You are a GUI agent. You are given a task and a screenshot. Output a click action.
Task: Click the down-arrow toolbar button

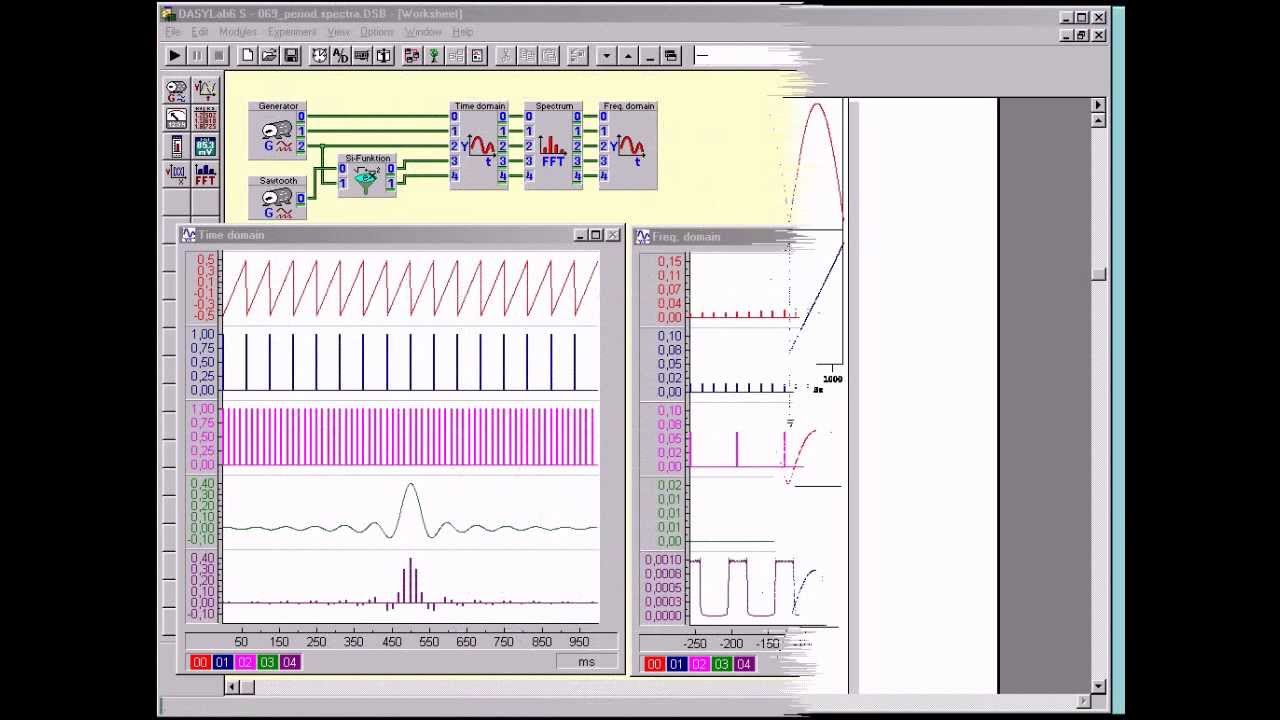tap(606, 56)
